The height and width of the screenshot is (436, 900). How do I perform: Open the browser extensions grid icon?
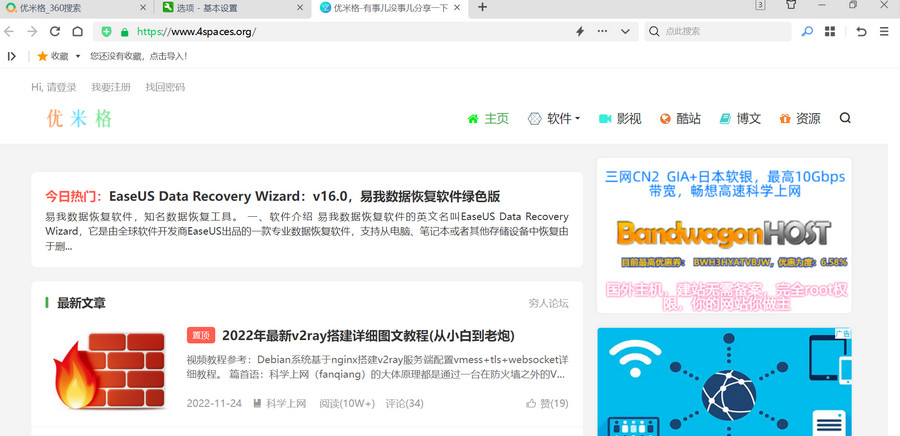[830, 32]
